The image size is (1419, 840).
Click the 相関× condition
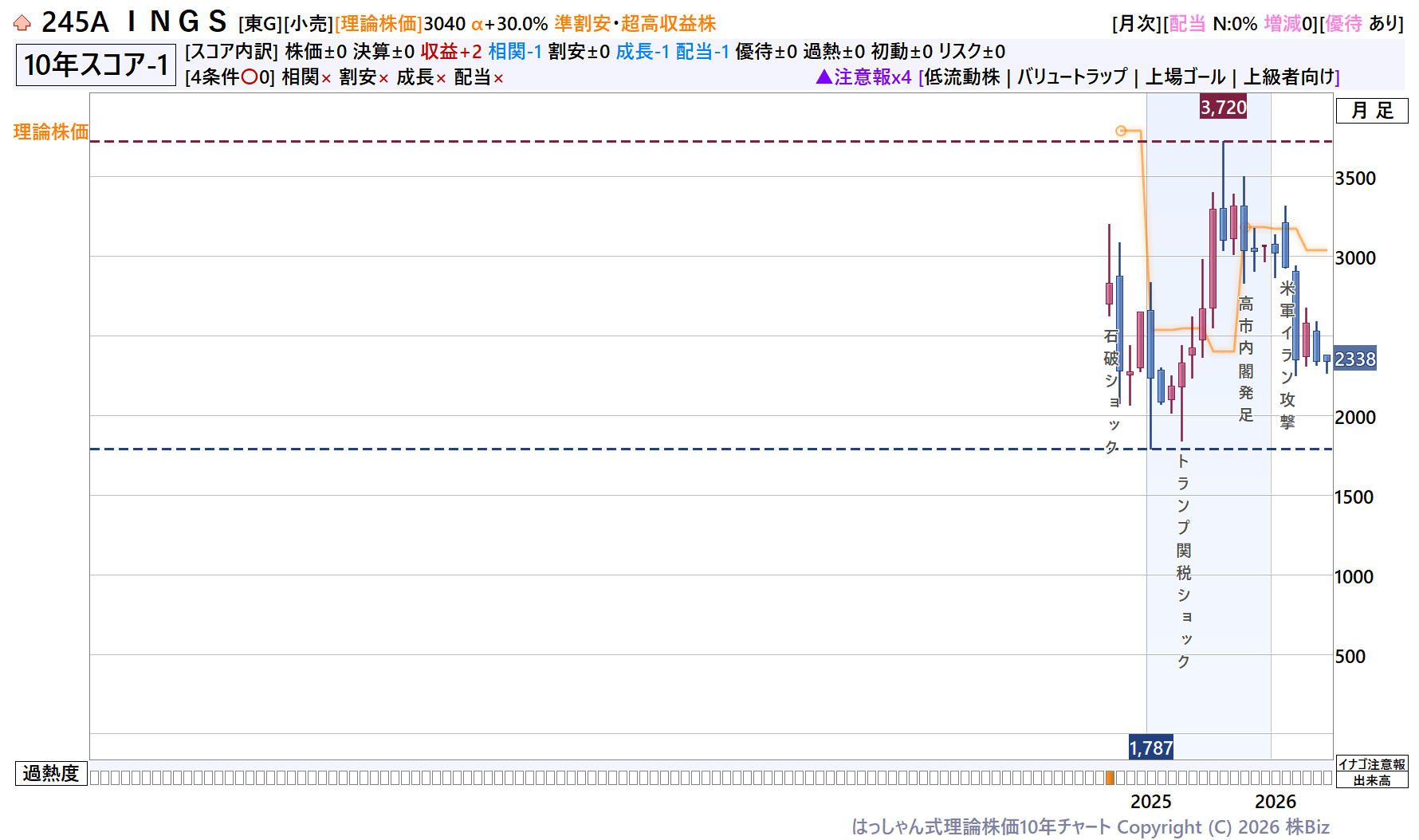coord(307,77)
